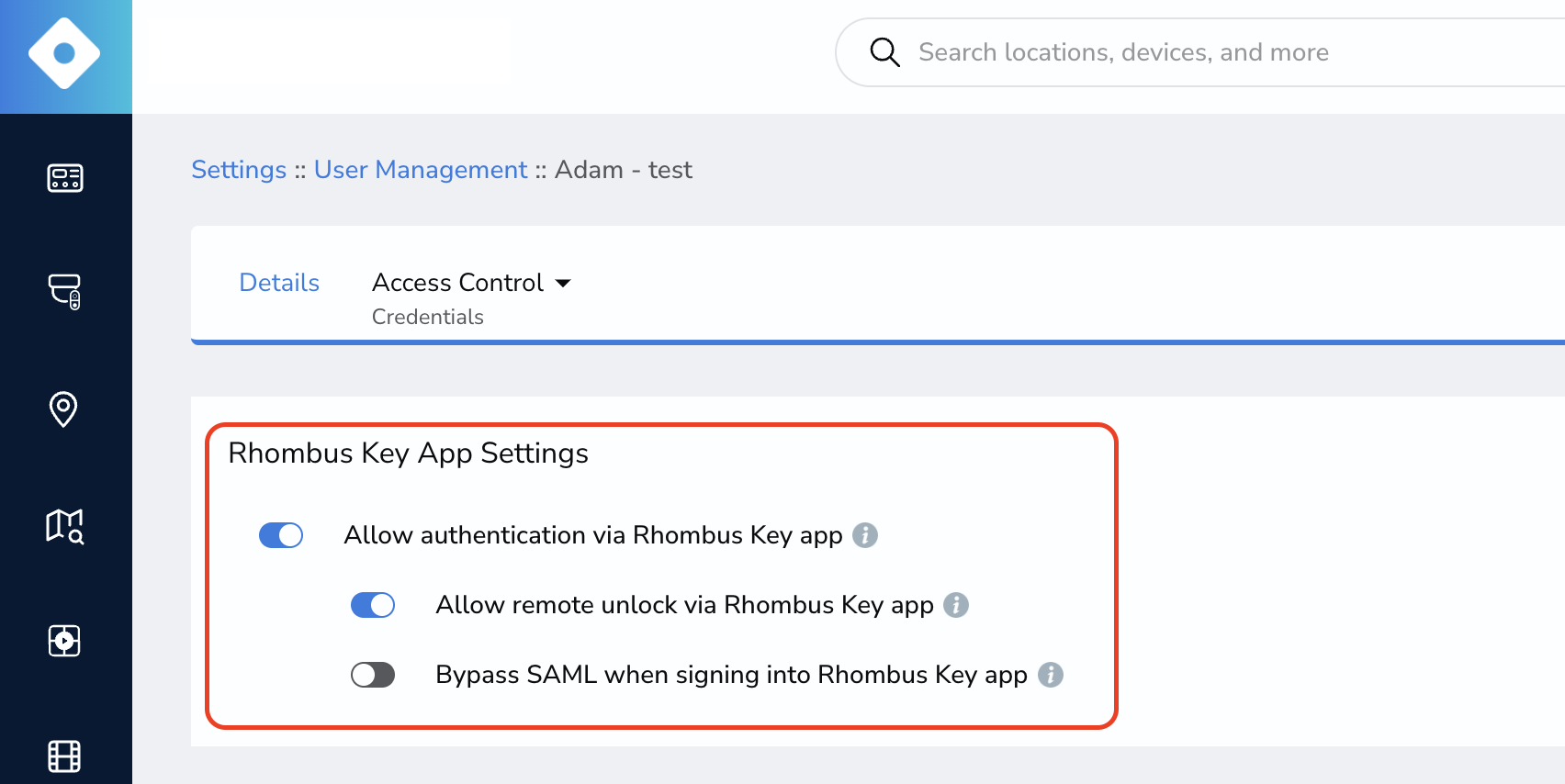
Task: Focus the Search locations, devices field
Action: [1199, 52]
